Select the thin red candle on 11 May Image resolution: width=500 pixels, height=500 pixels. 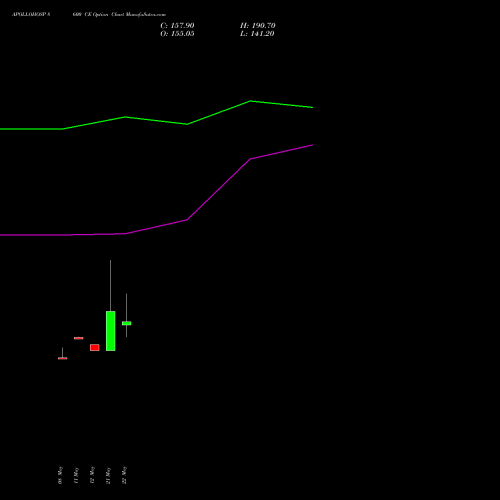tap(79, 338)
